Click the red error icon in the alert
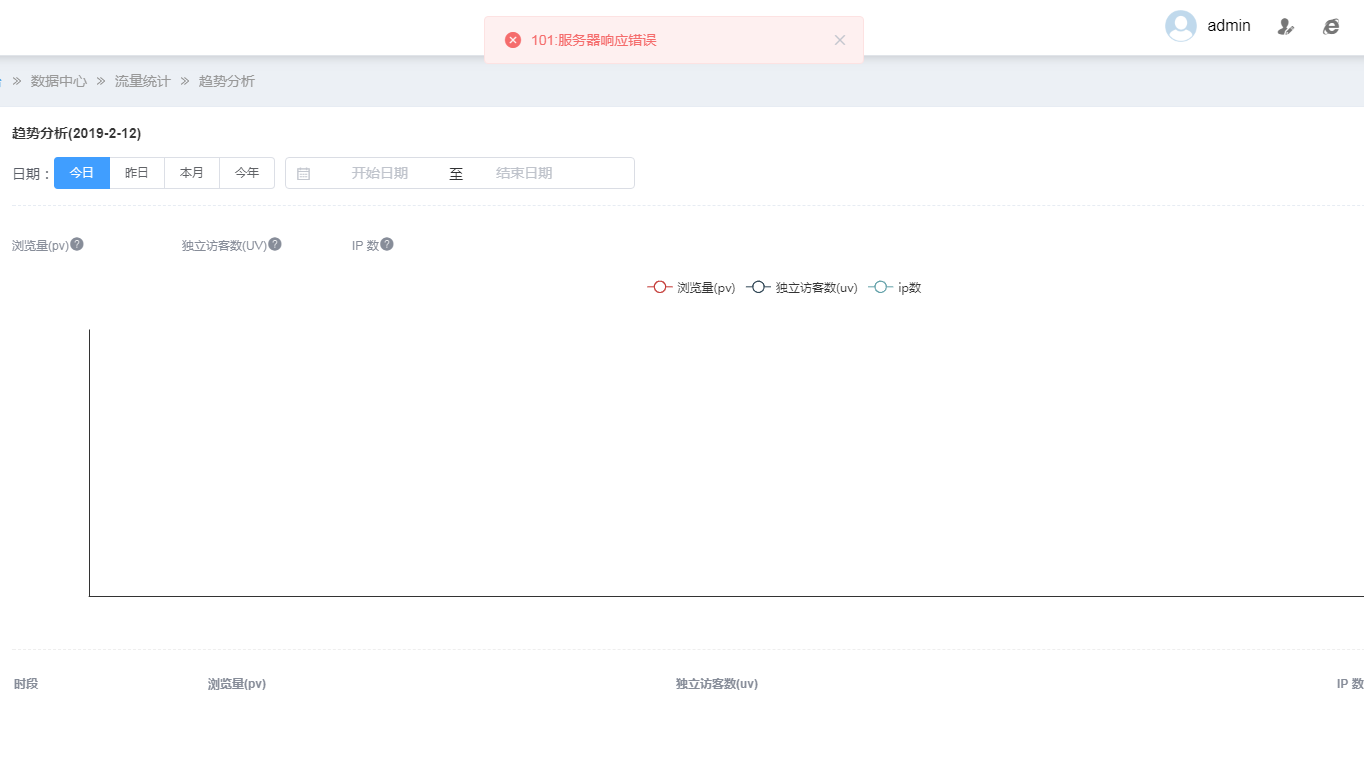 coord(513,40)
